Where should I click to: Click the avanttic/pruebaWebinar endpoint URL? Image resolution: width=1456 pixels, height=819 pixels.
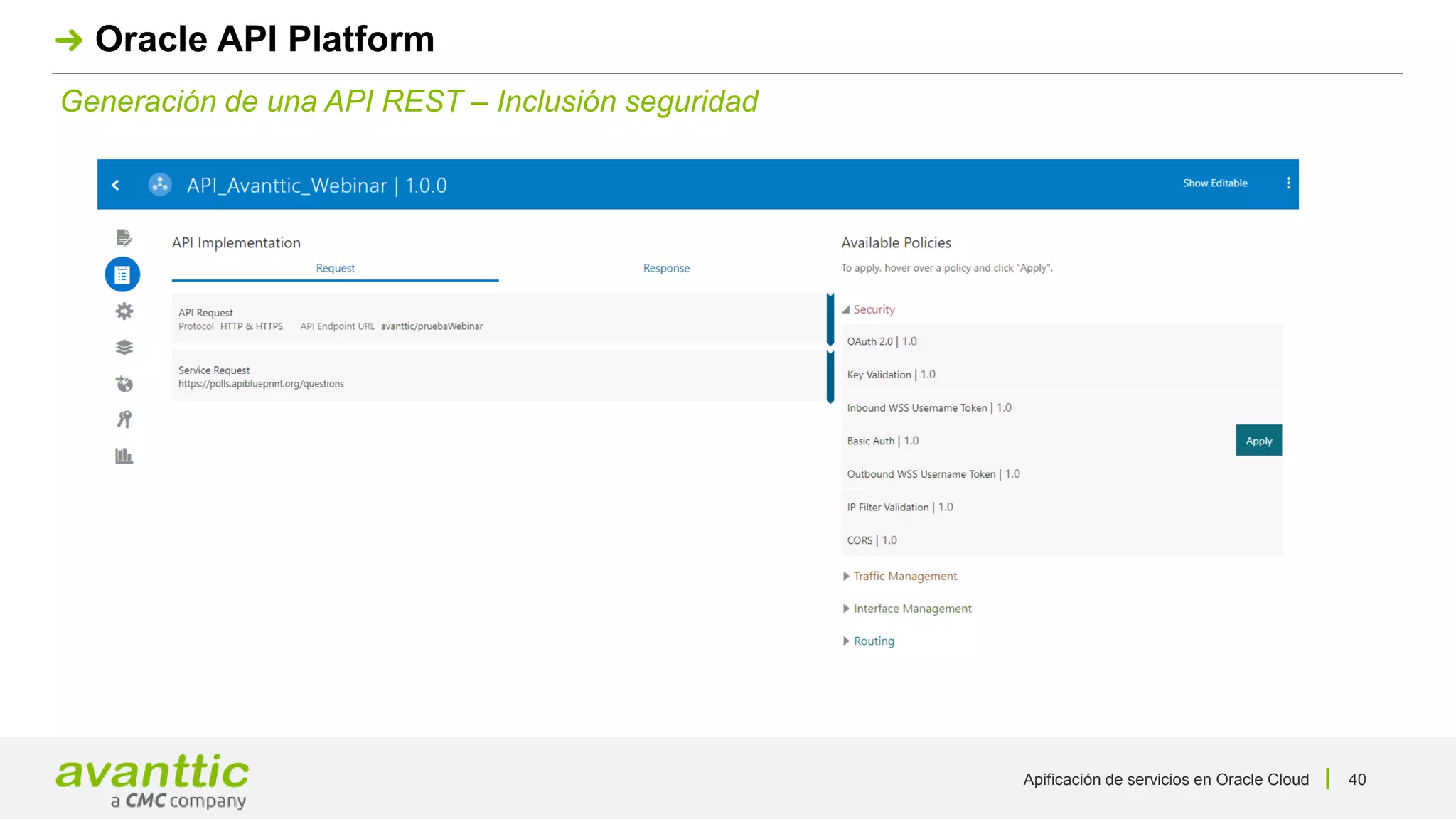tap(432, 326)
